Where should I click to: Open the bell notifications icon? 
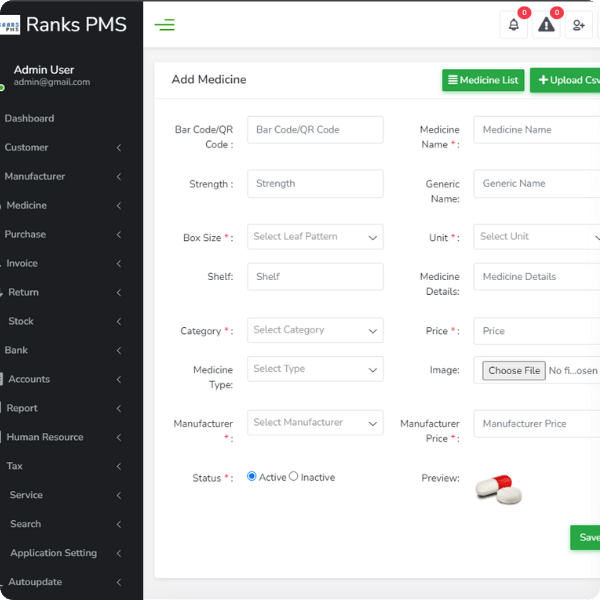pyautogui.click(x=513, y=25)
